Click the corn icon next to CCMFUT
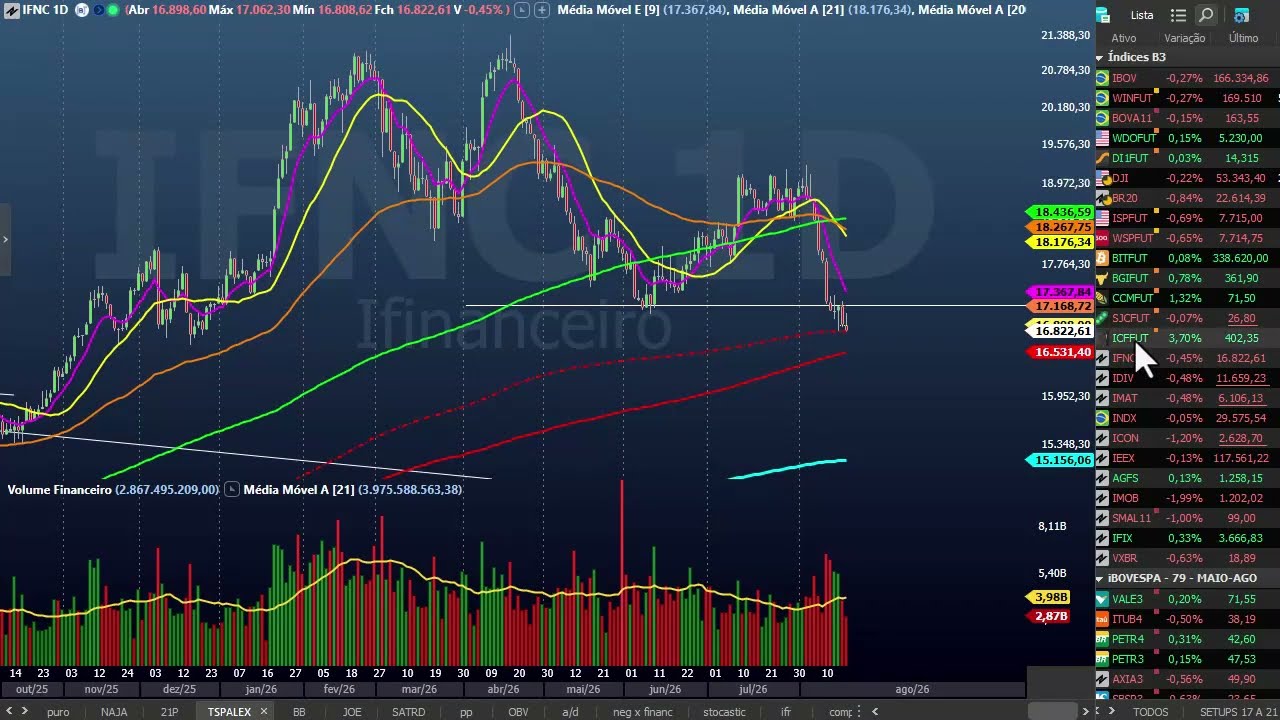Image resolution: width=1280 pixels, height=720 pixels. [1102, 298]
